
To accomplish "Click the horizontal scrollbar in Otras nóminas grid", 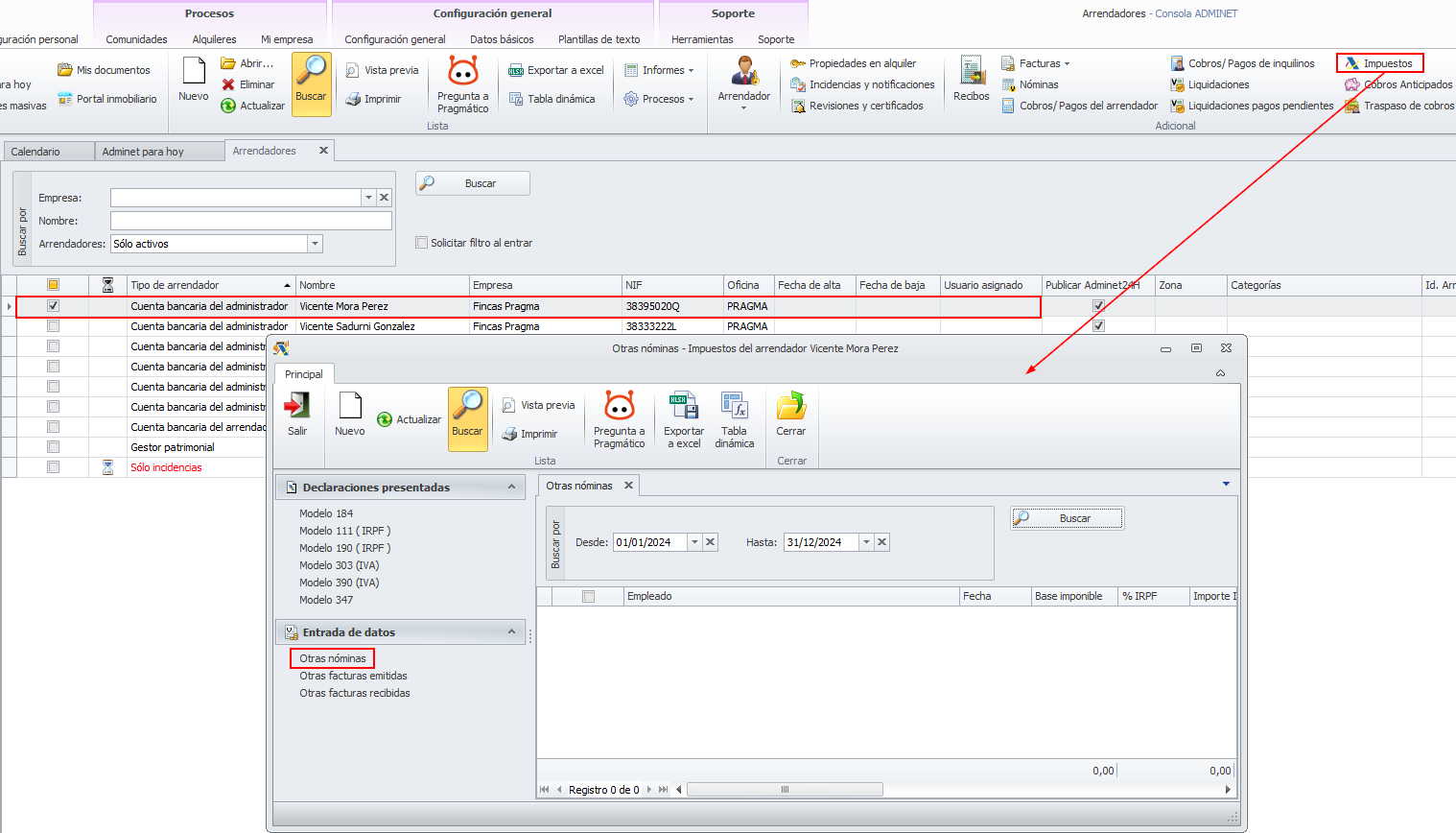I will click(x=785, y=790).
